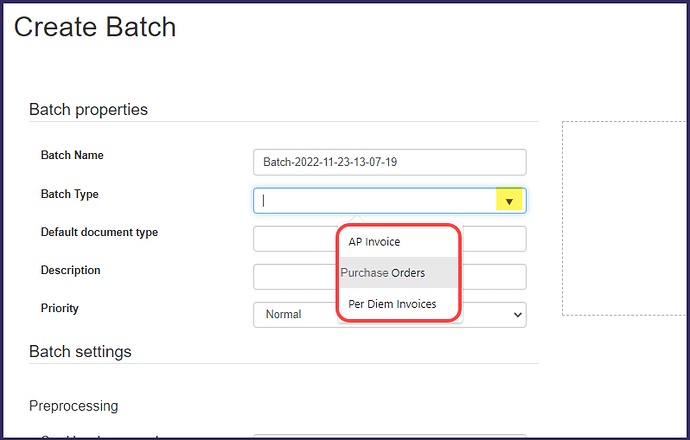Click the Preprocessing subsection heading

[x=73, y=405]
